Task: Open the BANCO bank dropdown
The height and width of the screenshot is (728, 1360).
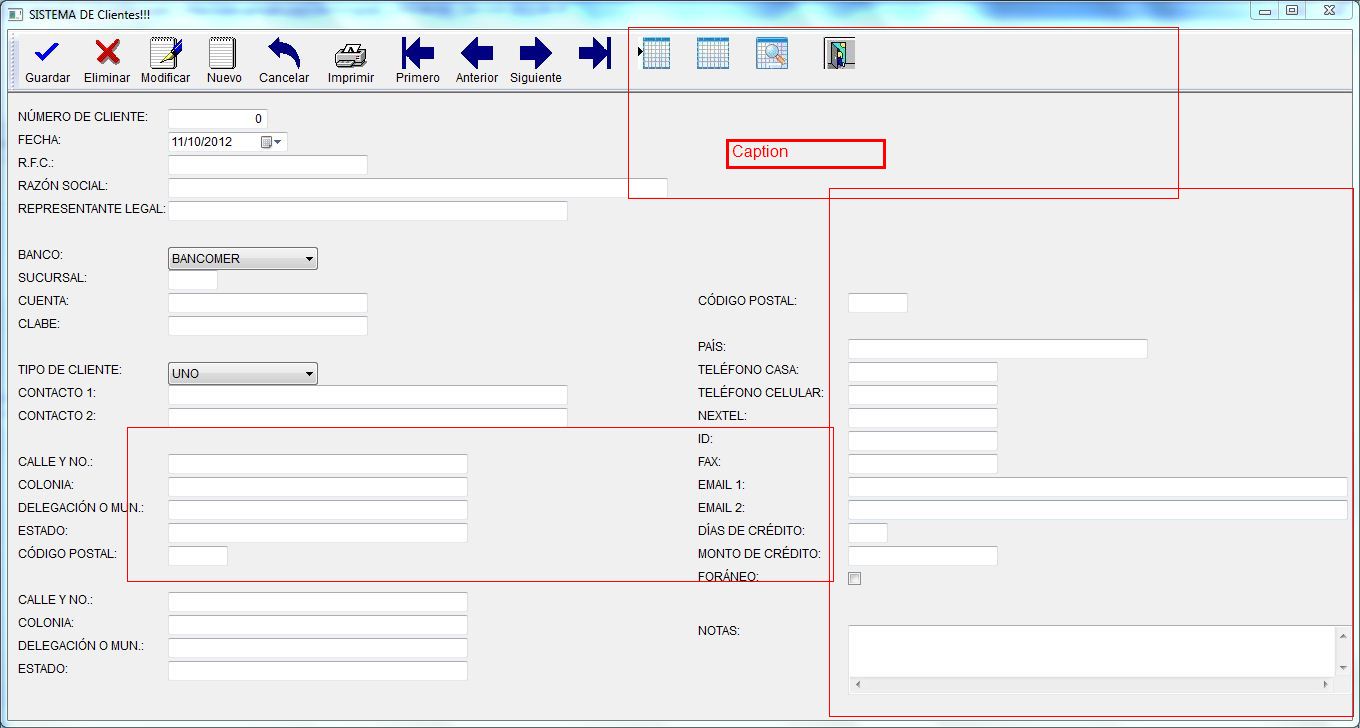Action: point(309,258)
